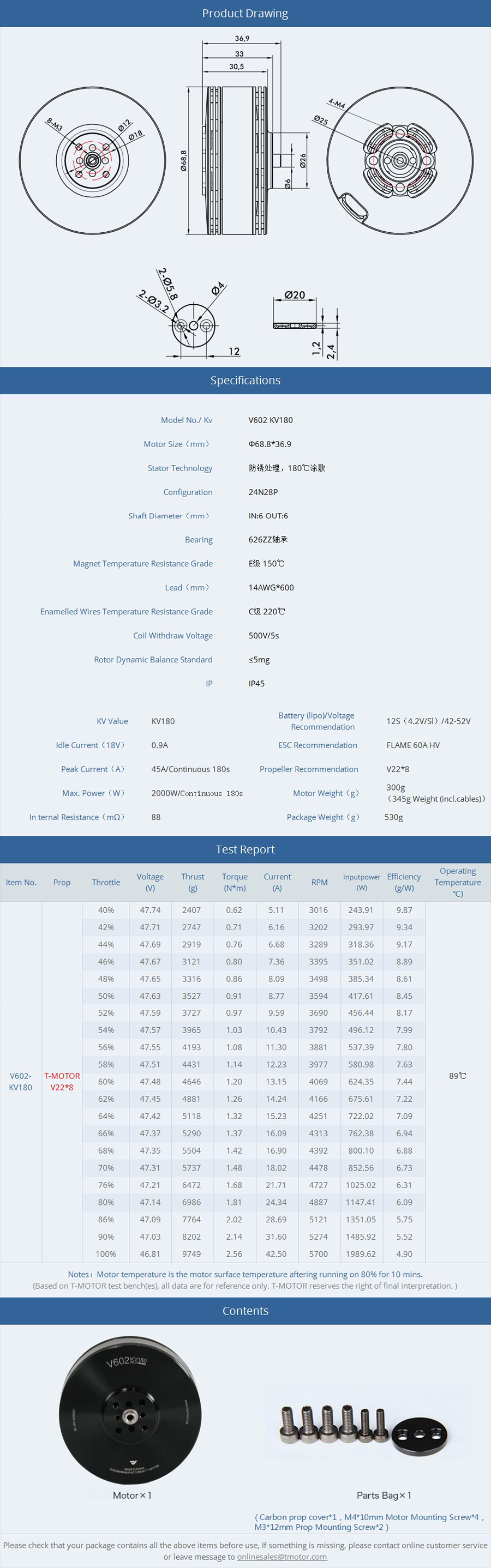Click the prop cover top view drawing
Image resolution: width=491 pixels, height=1568 pixels.
tap(193, 325)
